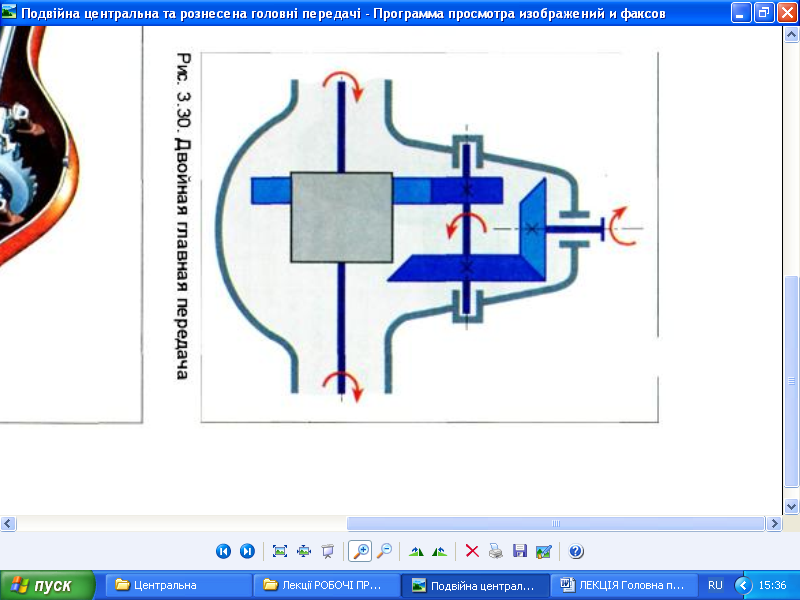Switch to Лекції РОБОЧІ ПР... taskbar button

click(x=327, y=585)
